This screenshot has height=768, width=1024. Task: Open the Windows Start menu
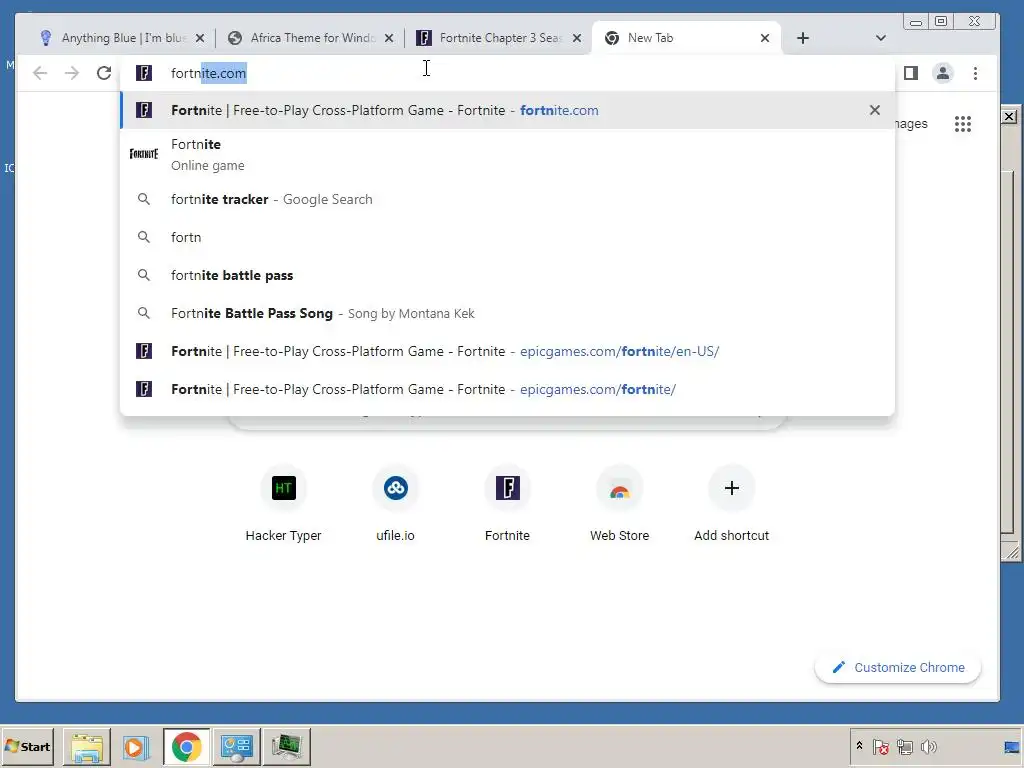point(27,746)
